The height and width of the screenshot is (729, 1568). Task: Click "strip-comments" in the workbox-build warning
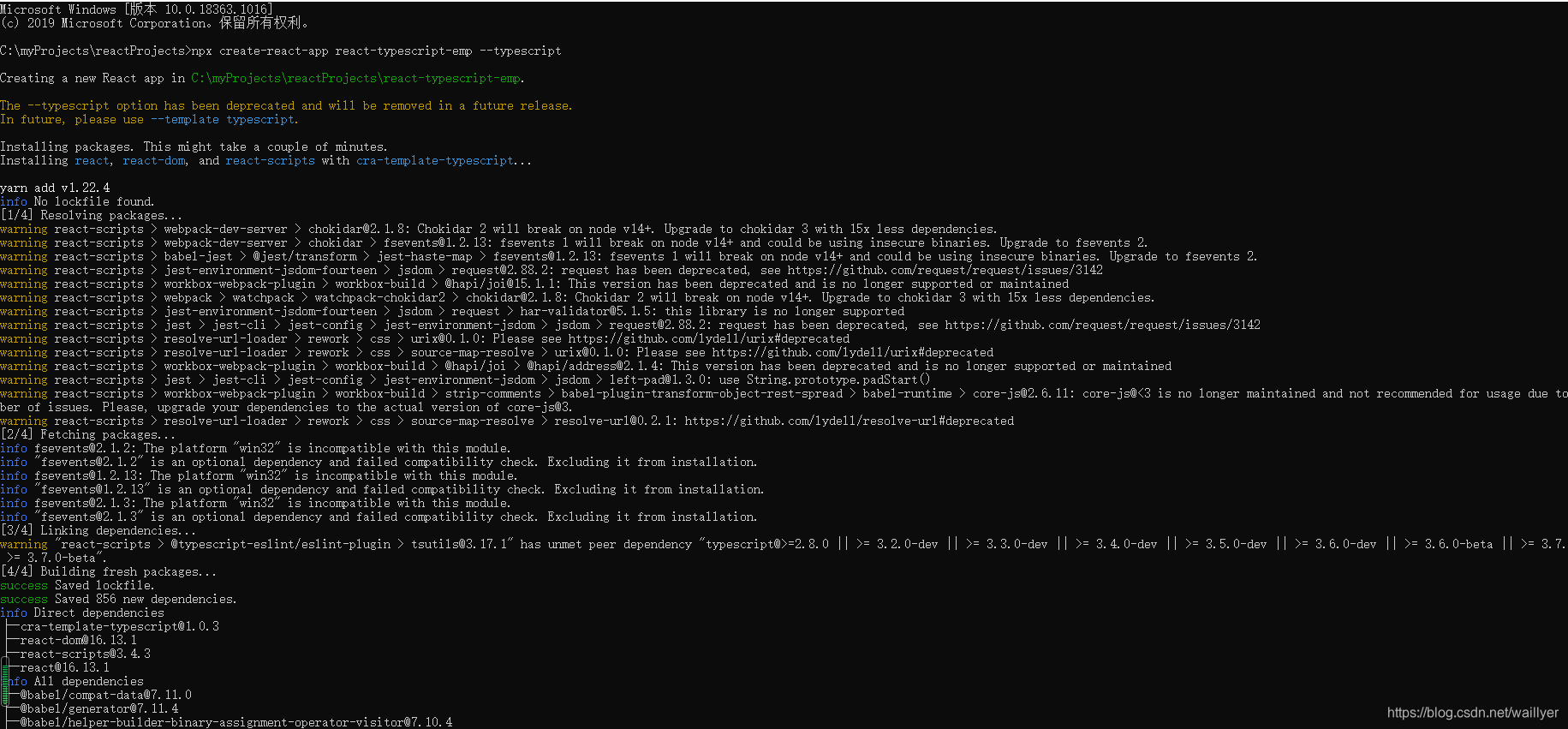tap(492, 393)
